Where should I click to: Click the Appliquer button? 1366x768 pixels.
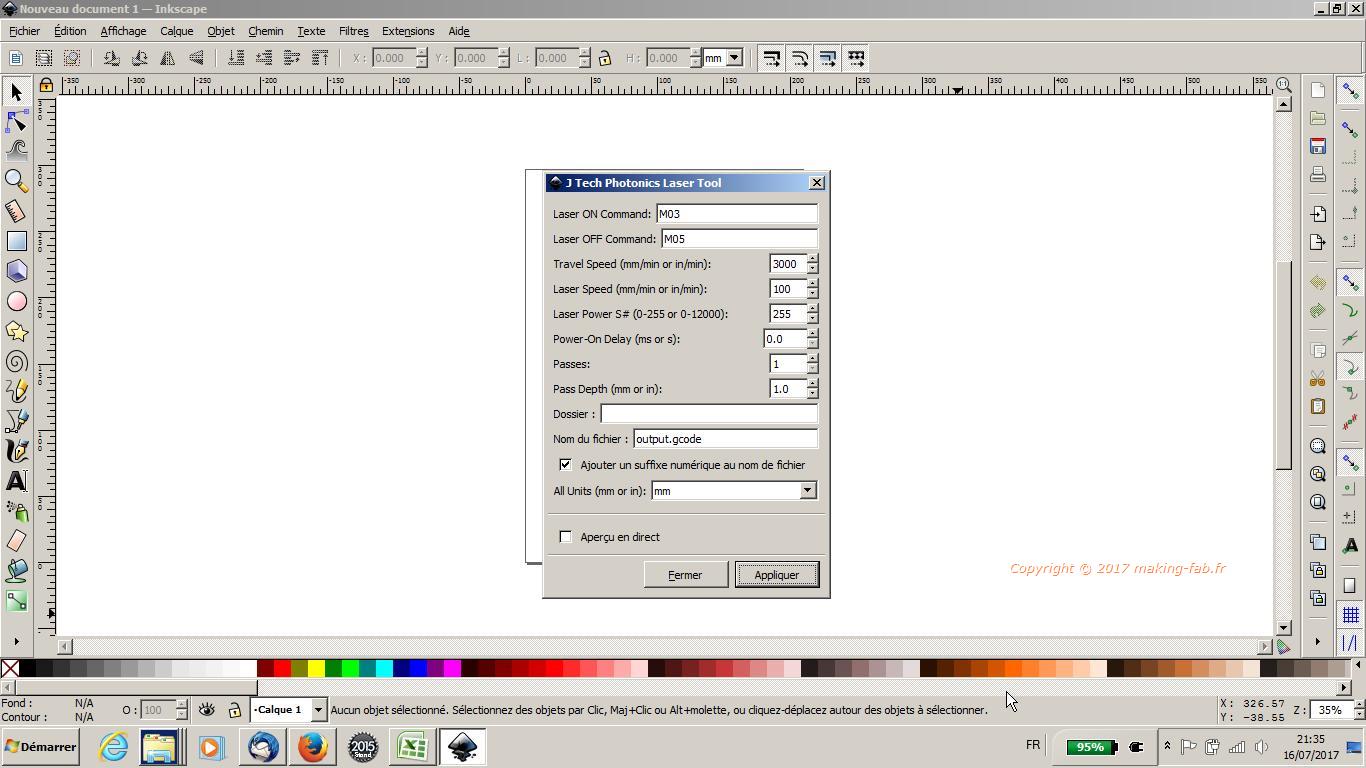(776, 575)
